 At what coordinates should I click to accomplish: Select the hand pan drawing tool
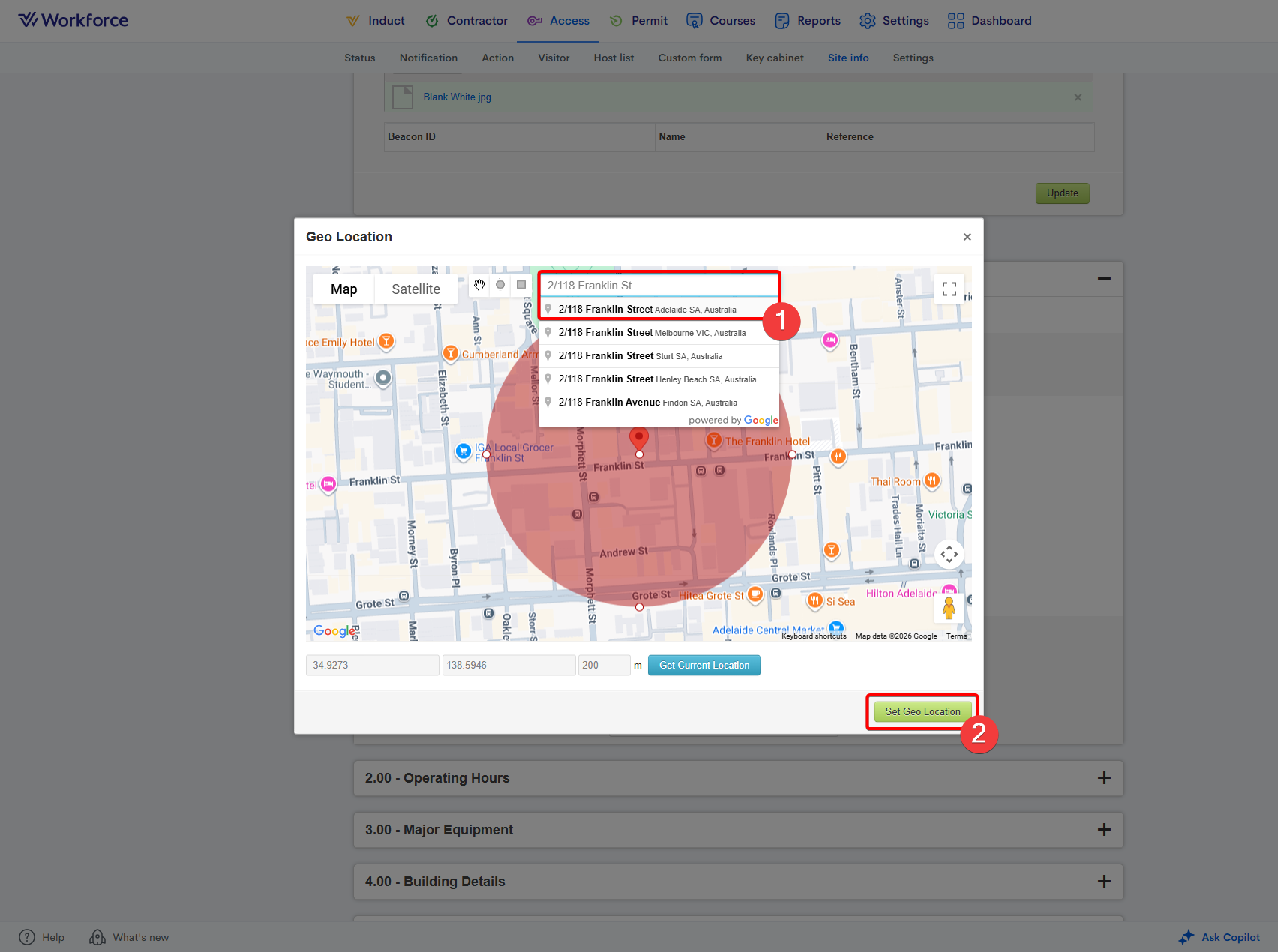click(479, 285)
